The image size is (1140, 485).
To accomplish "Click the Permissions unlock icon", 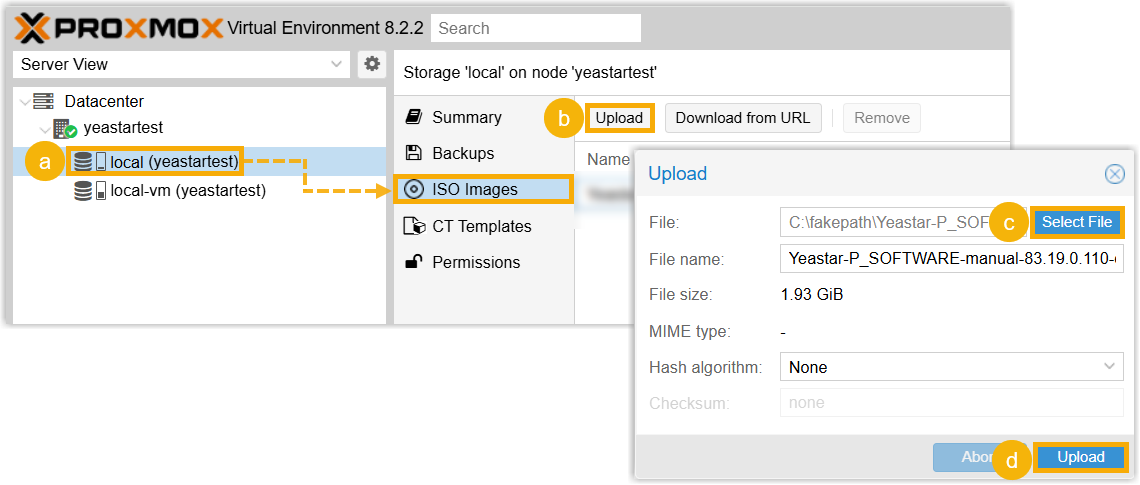I will click(413, 262).
